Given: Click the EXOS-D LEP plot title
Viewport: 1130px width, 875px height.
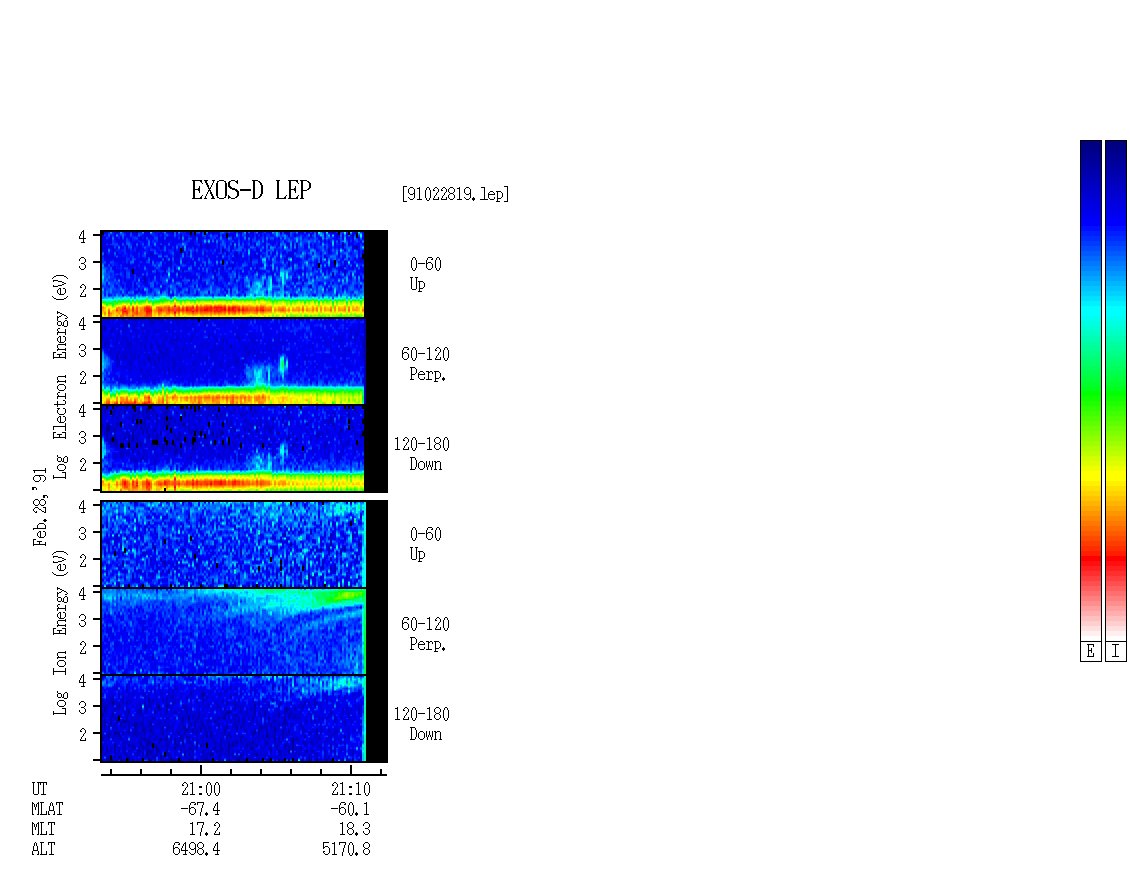Looking at the screenshot, I should tap(251, 190).
